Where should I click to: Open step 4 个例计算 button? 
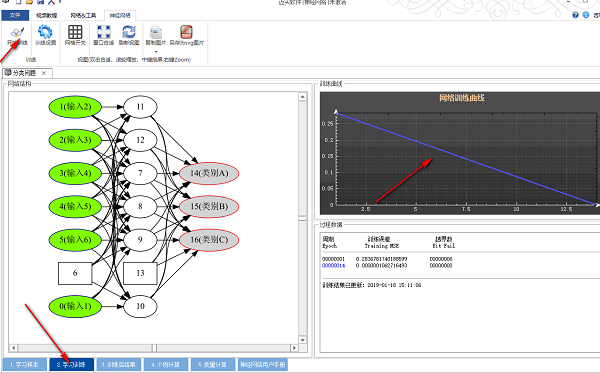tap(166, 365)
